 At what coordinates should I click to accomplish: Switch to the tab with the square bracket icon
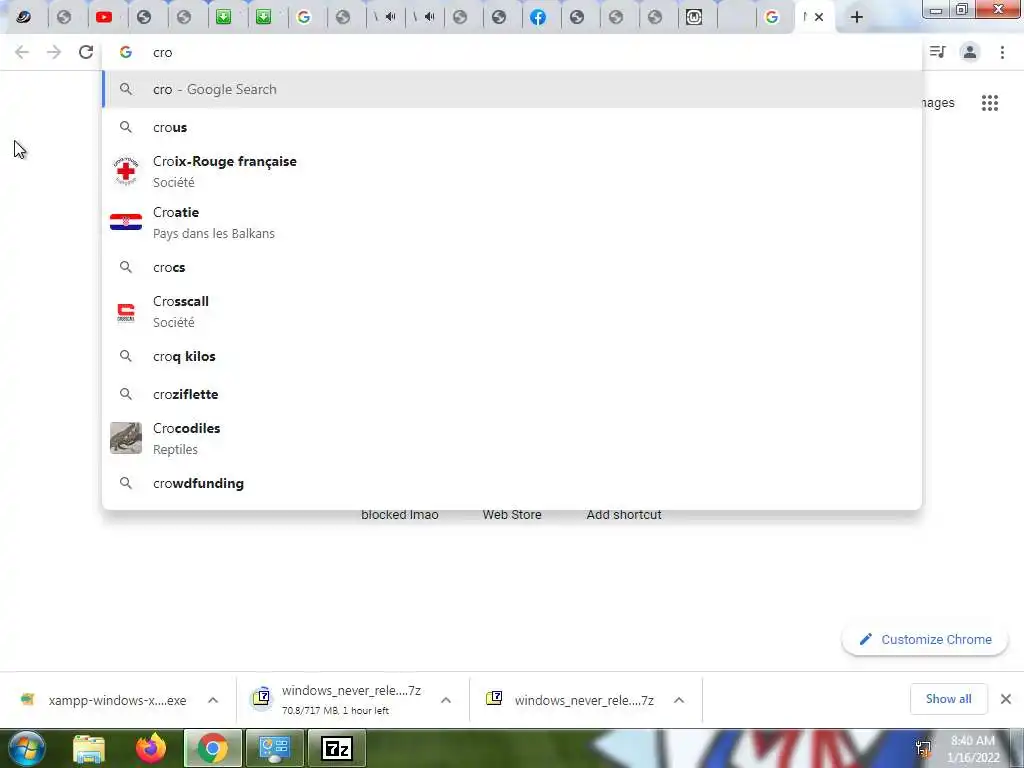(694, 17)
